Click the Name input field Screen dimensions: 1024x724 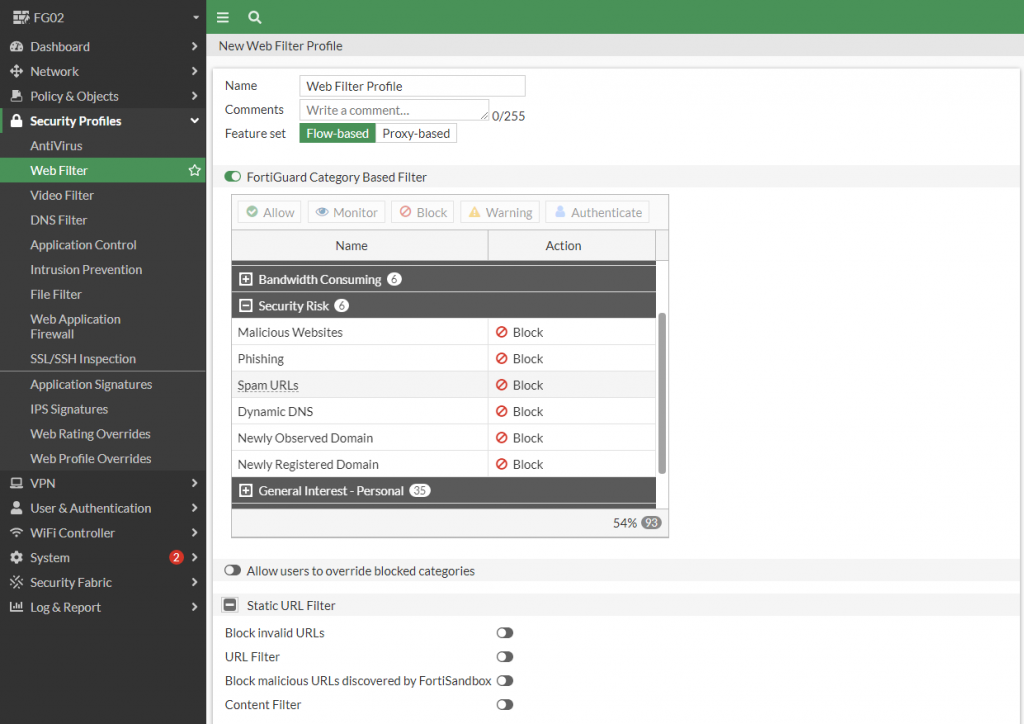coord(412,86)
